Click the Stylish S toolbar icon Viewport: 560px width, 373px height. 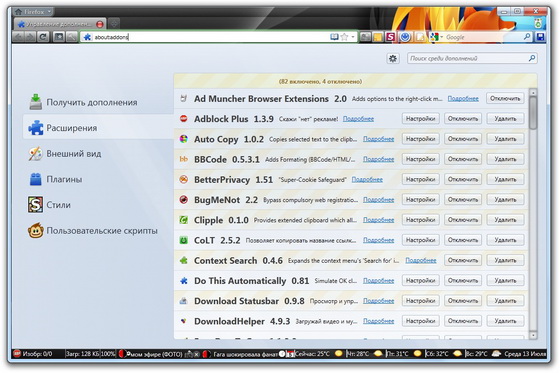pos(390,37)
